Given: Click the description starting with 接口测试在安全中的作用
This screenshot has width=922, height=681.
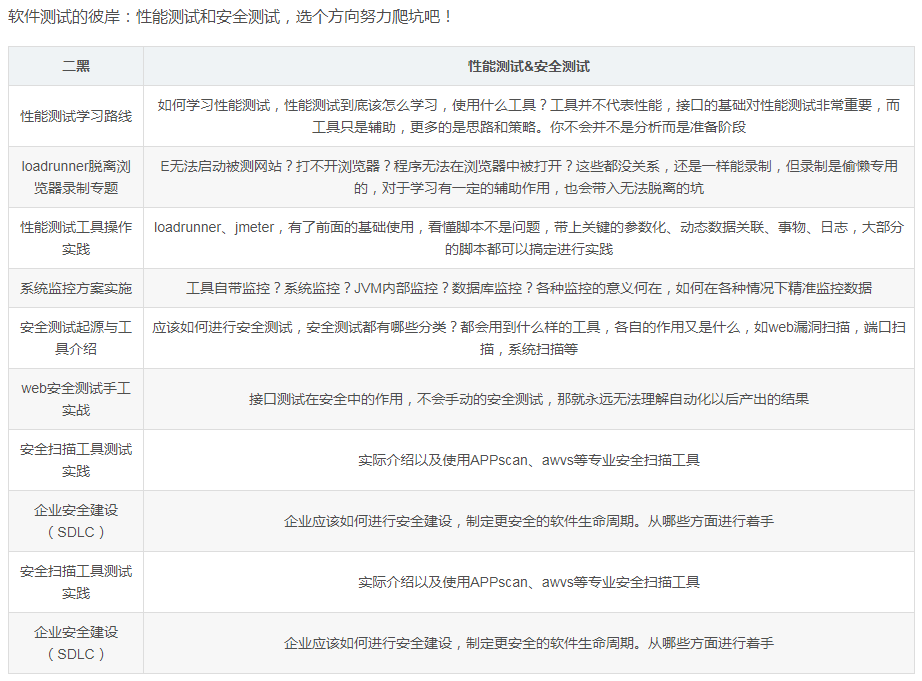Looking at the screenshot, I should (x=529, y=399).
